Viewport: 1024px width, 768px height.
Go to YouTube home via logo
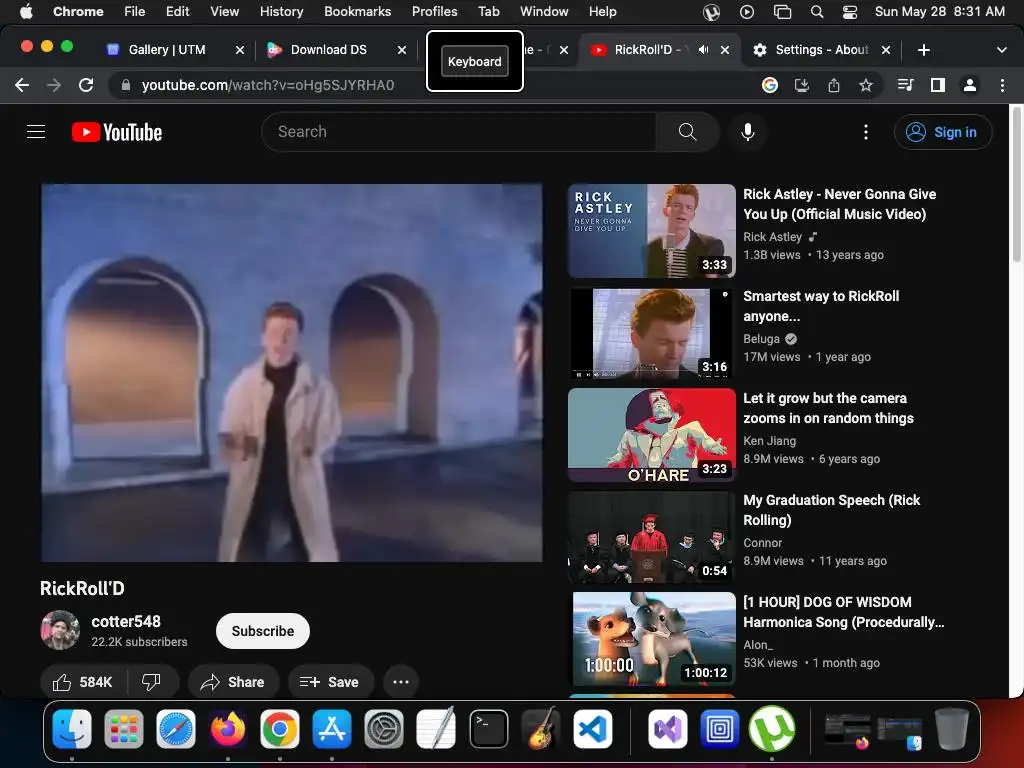(117, 132)
